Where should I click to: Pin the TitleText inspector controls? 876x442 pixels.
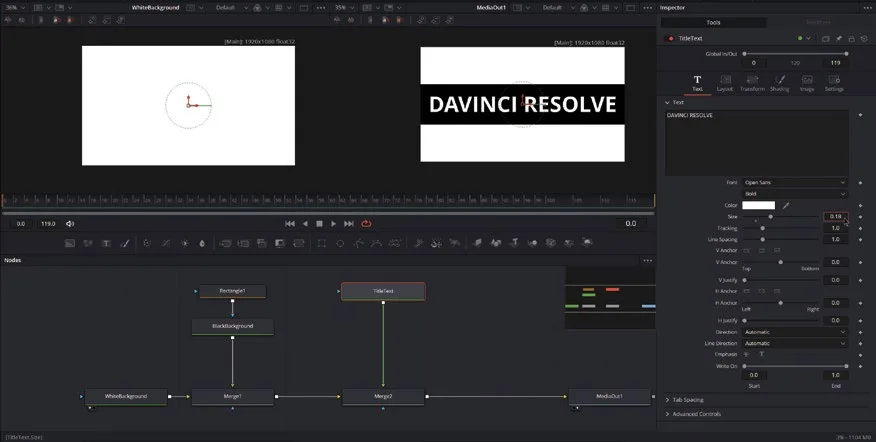tap(839, 39)
